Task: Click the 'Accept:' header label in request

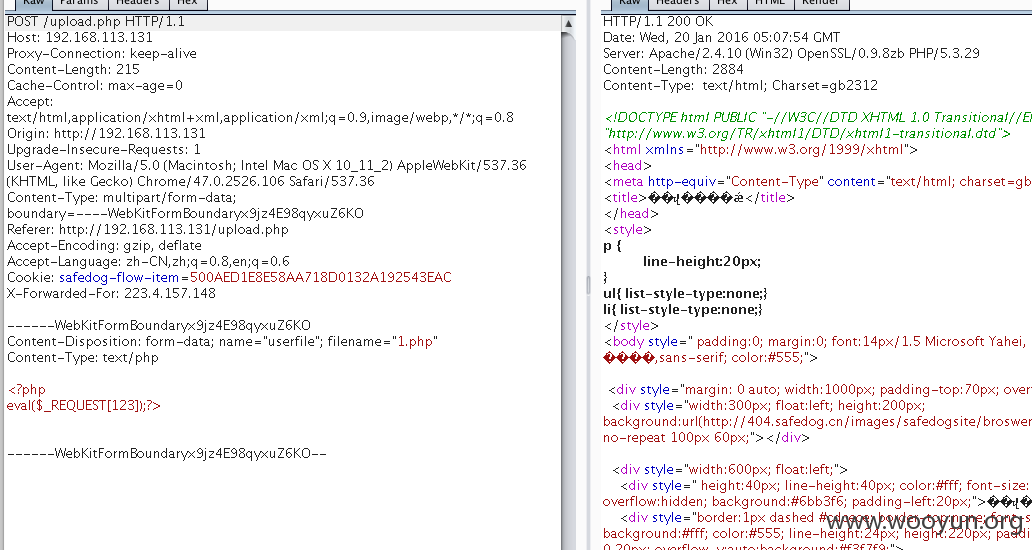Action: point(30,101)
